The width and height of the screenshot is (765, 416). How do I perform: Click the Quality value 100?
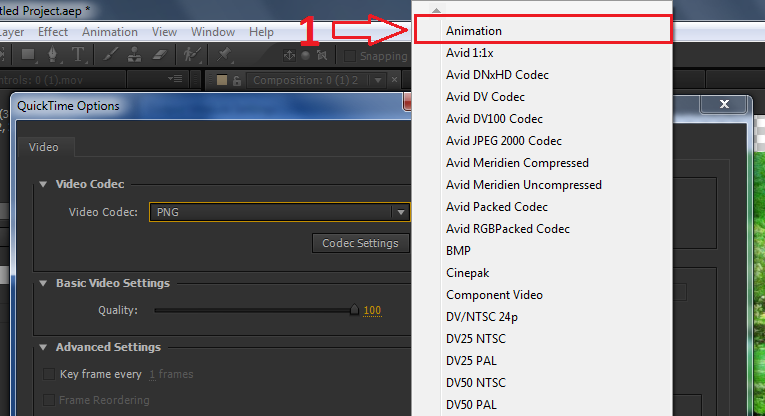[x=372, y=311]
